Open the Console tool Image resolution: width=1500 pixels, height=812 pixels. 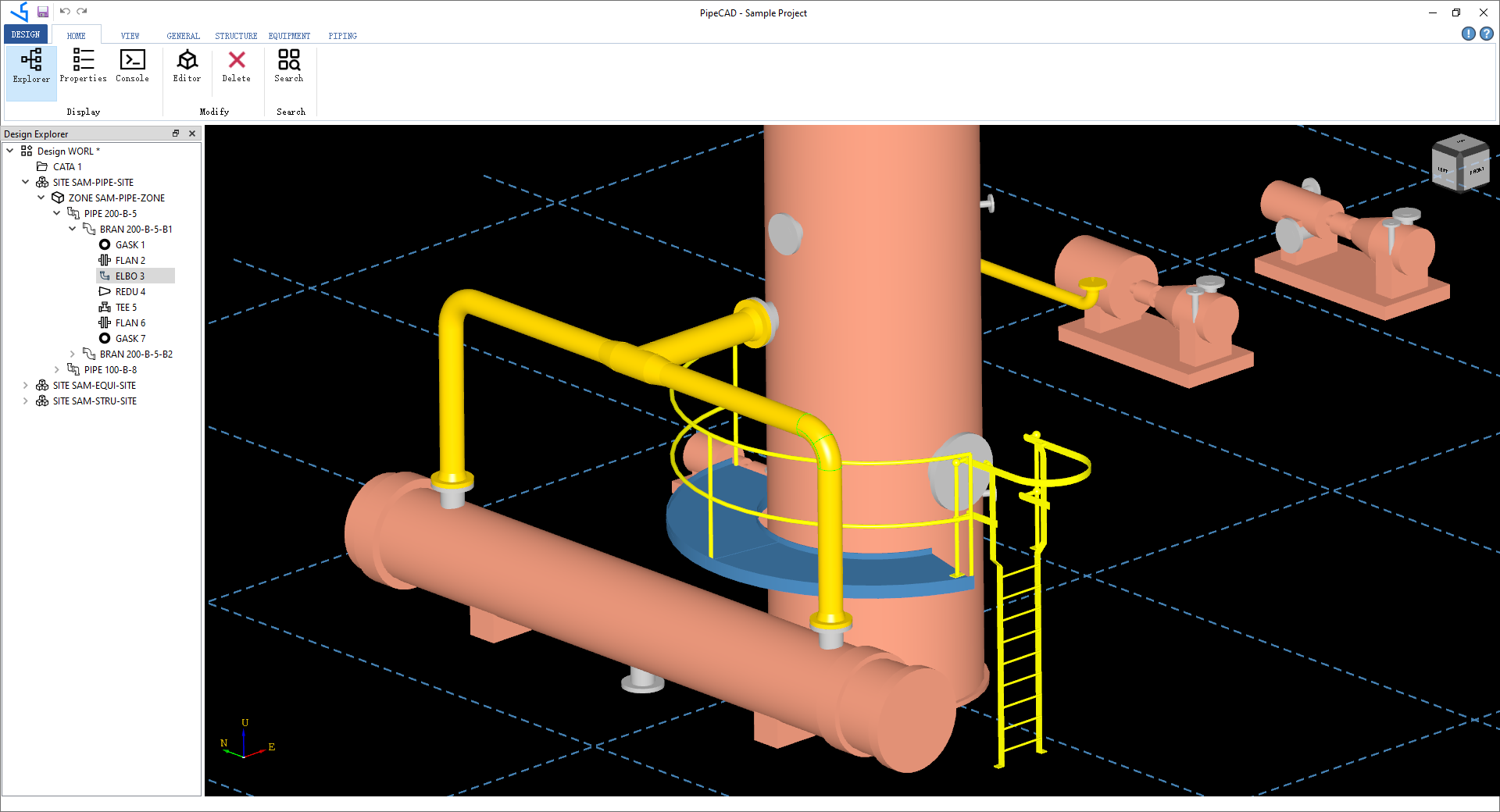click(132, 66)
